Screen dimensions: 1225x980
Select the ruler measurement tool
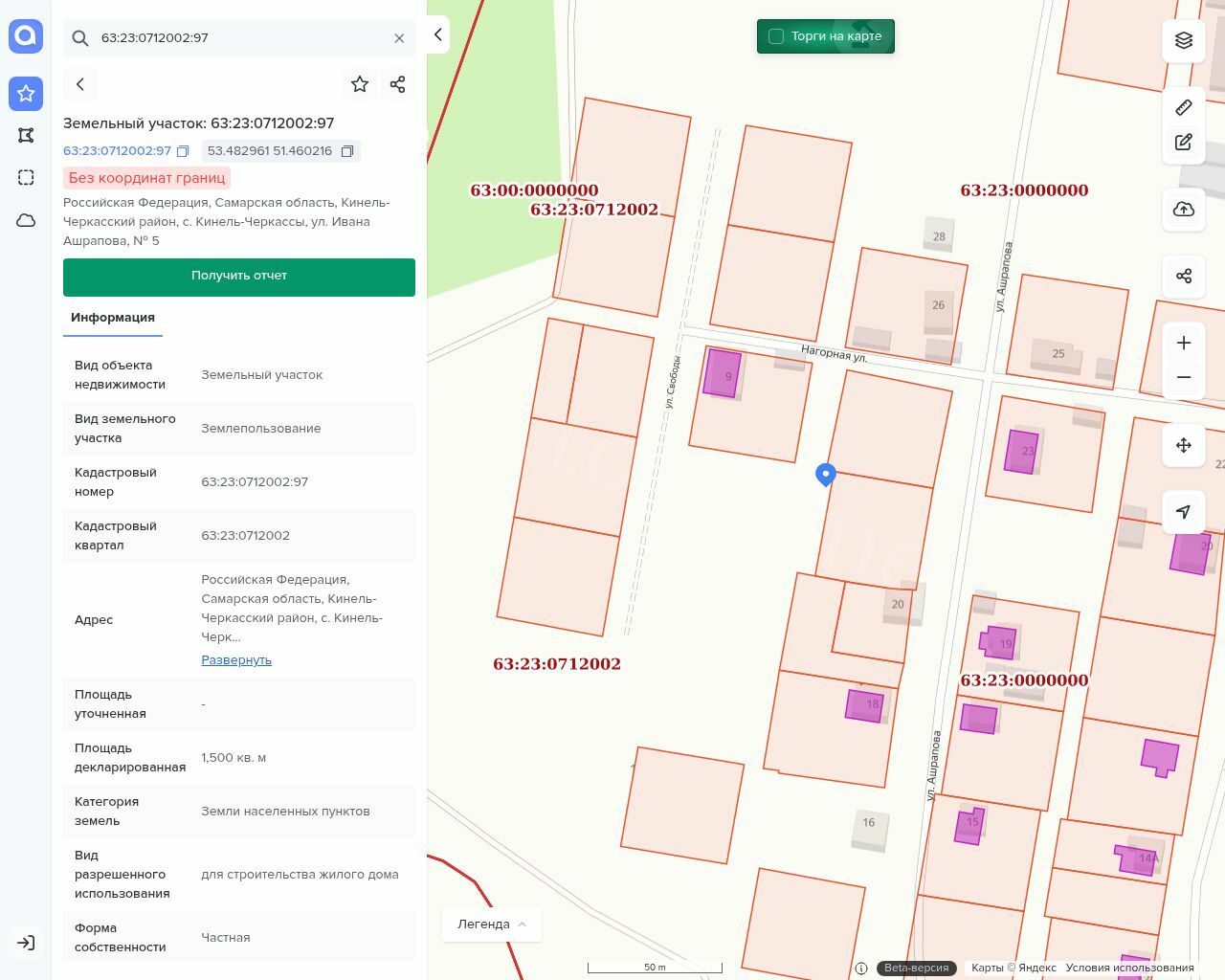1184,107
